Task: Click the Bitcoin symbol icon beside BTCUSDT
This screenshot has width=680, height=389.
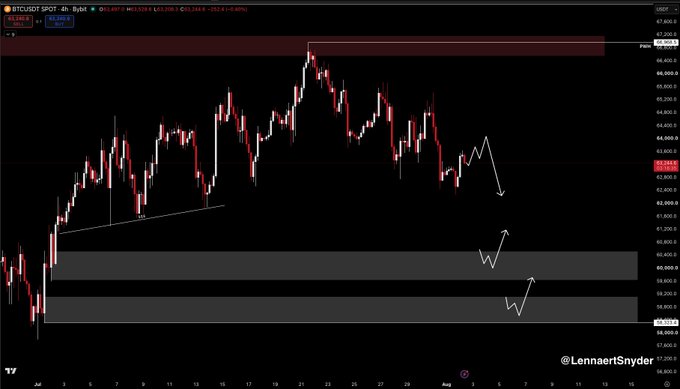Action: 7,9
